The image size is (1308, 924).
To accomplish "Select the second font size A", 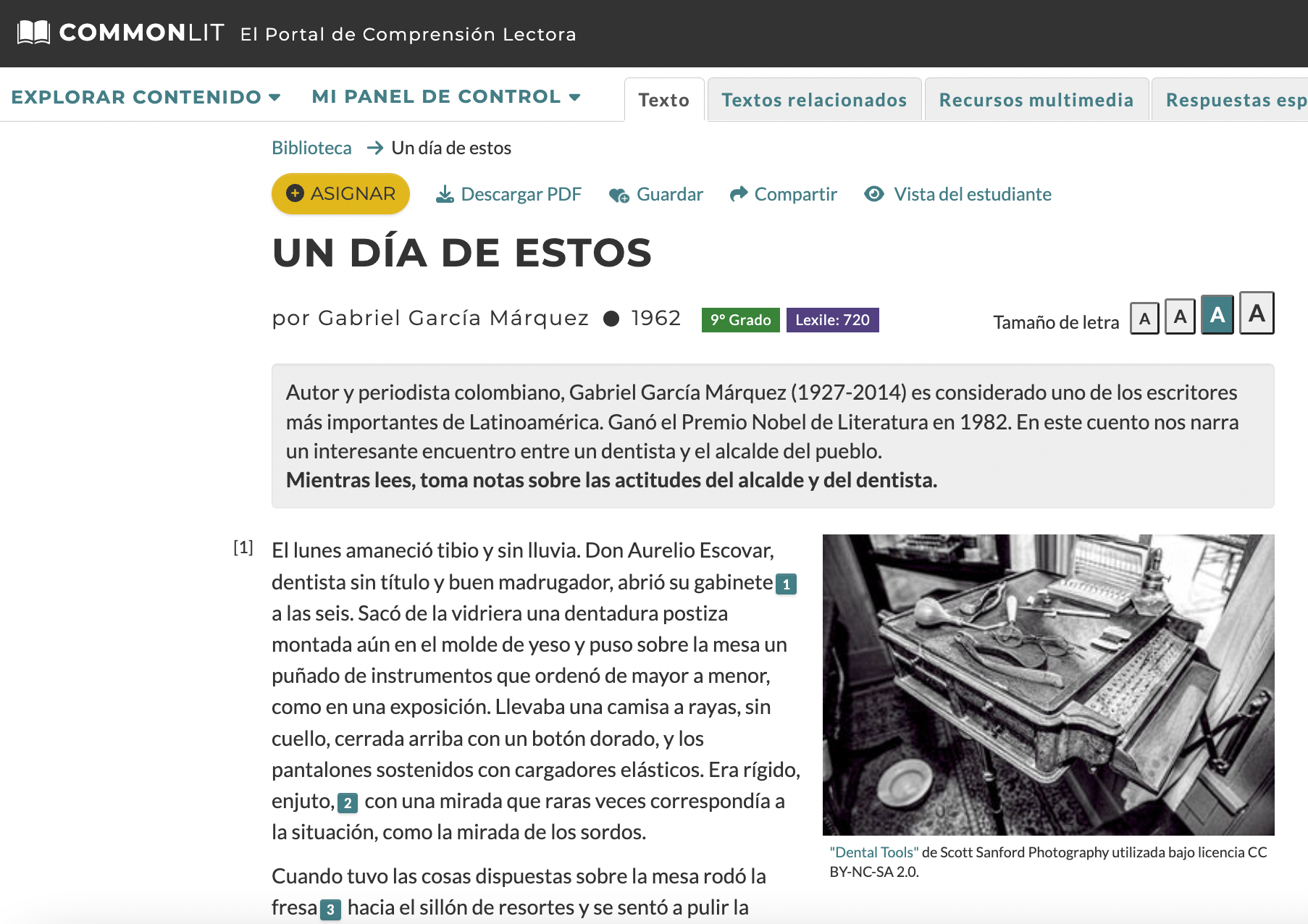I will (1180, 316).
